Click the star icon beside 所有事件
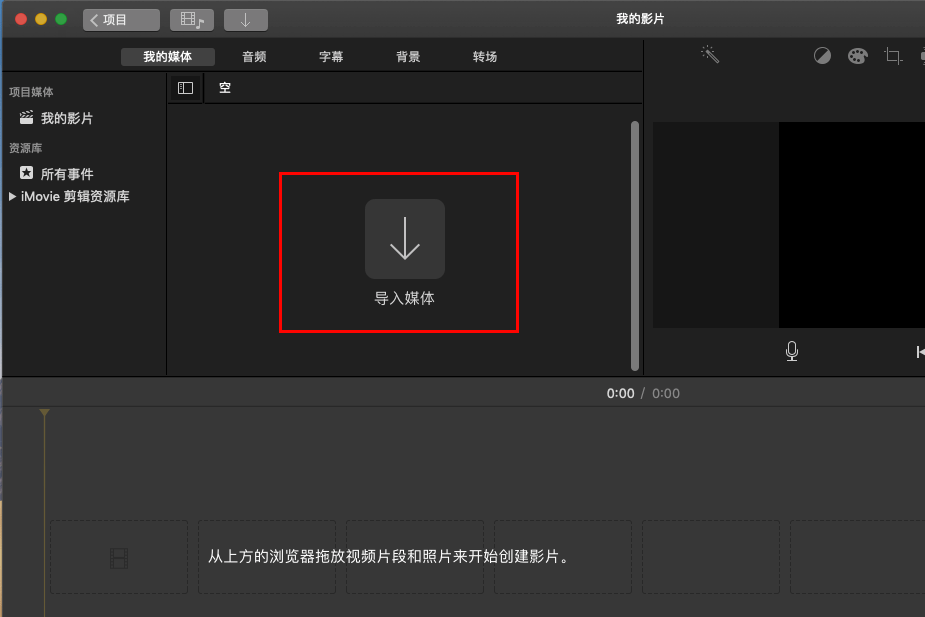Viewport: 925px width, 617px height. (x=27, y=173)
